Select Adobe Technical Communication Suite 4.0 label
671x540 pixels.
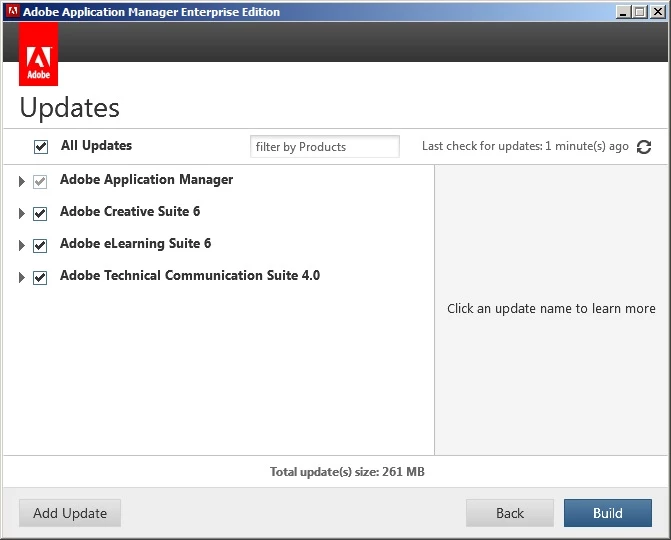[190, 275]
